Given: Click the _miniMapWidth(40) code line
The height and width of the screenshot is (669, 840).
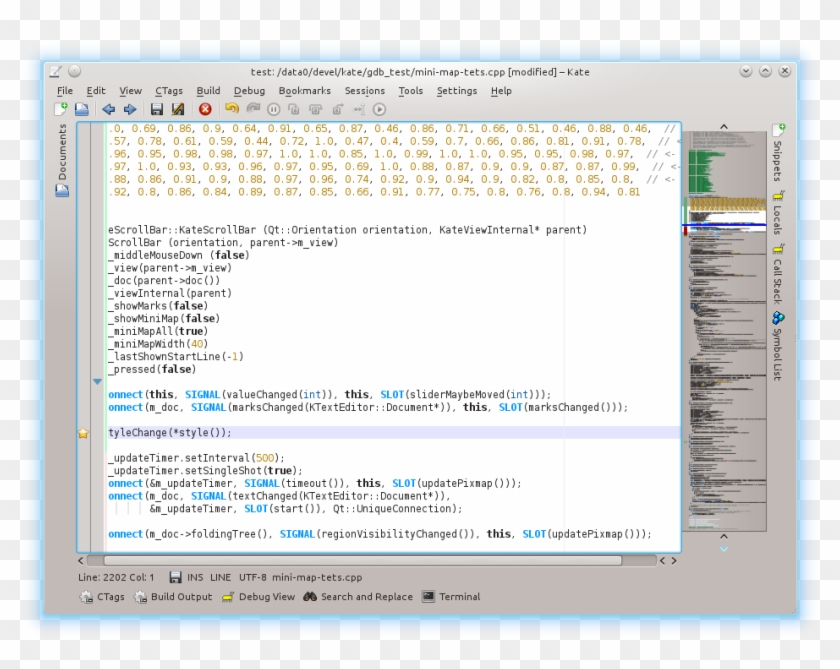Looking at the screenshot, I should 158,344.
